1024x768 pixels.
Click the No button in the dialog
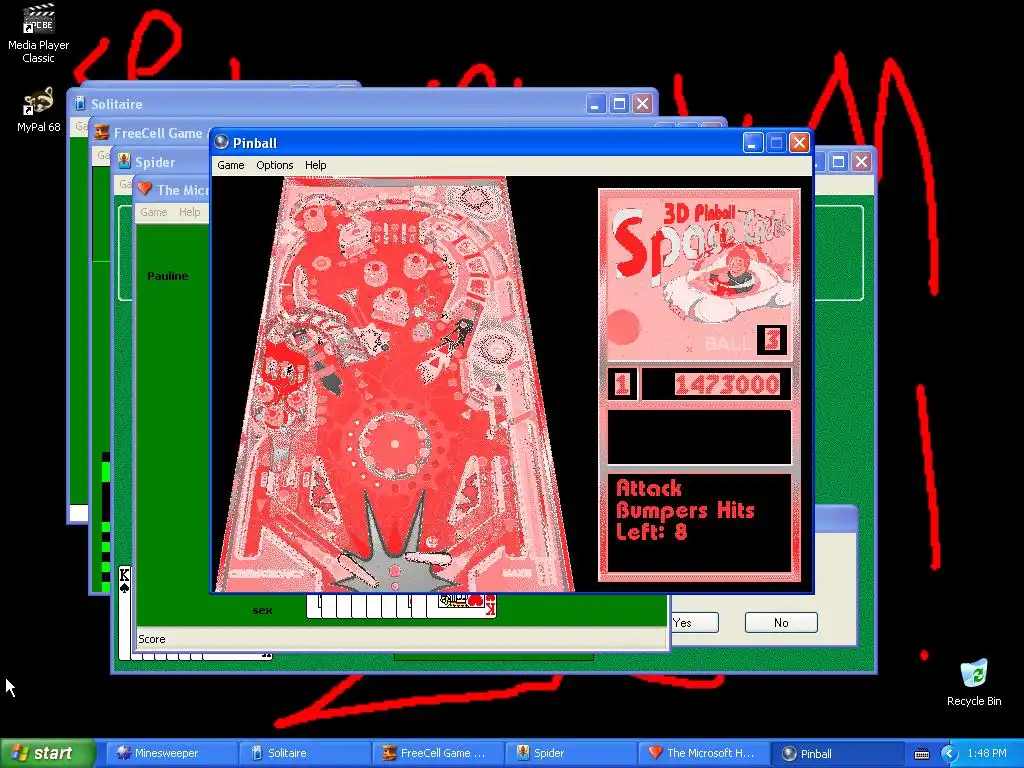coord(781,622)
